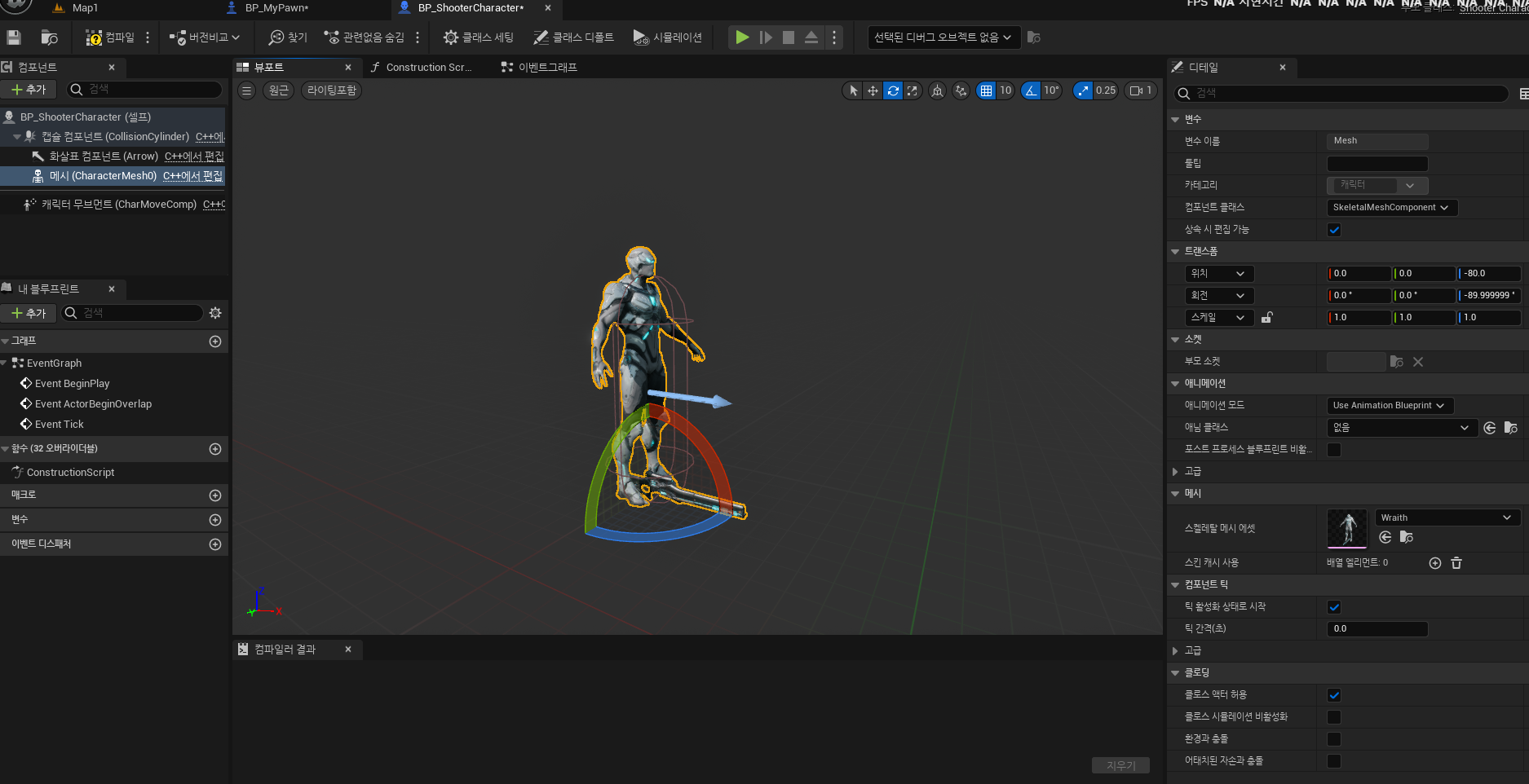Open the Construction Script tab

pyautogui.click(x=429, y=67)
